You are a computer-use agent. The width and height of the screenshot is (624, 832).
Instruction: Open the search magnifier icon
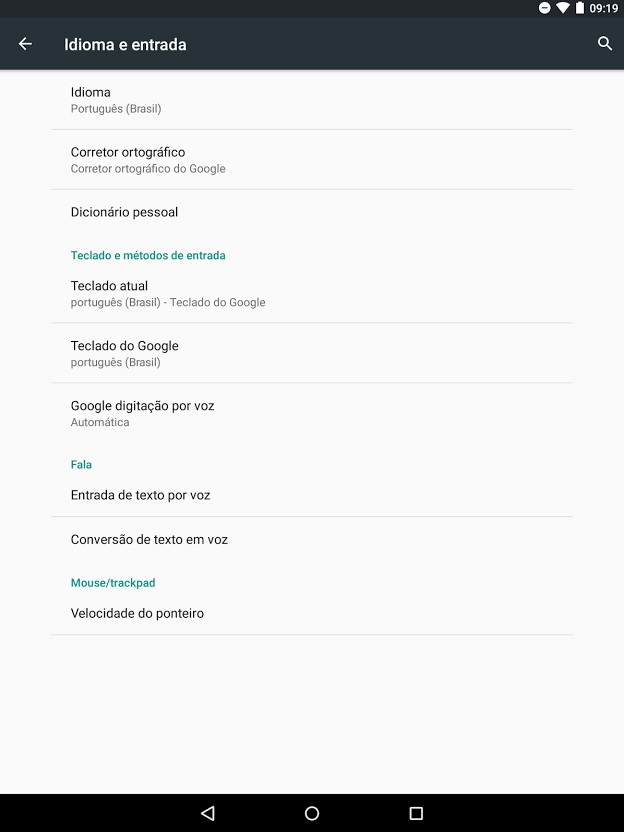(605, 44)
